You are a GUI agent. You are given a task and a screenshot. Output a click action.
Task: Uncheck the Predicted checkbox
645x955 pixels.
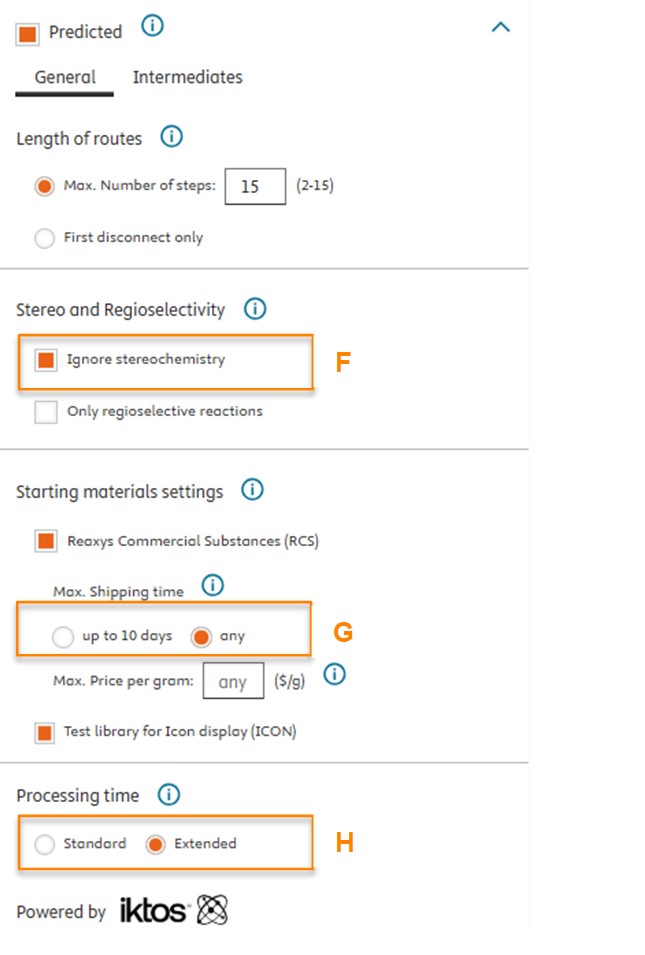[x=28, y=33]
